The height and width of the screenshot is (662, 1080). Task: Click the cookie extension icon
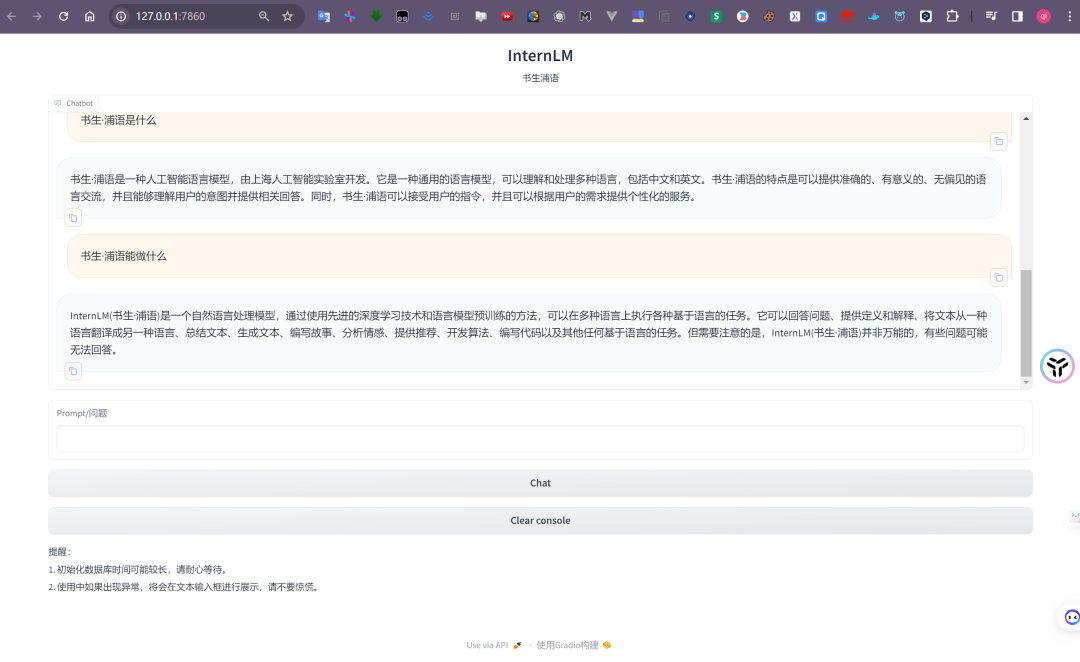click(x=769, y=16)
